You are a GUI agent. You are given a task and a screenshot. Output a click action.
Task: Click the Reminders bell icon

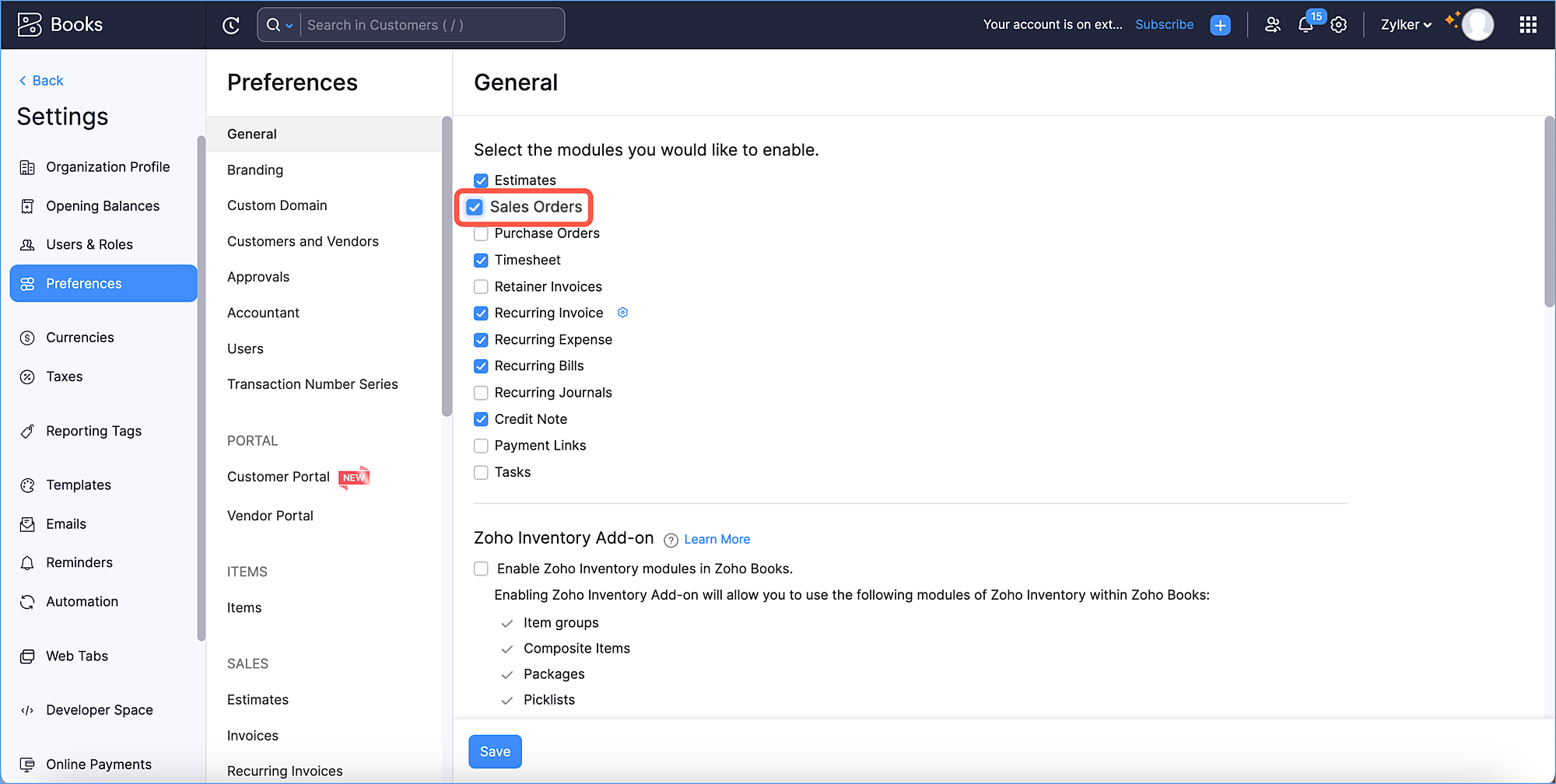click(27, 562)
